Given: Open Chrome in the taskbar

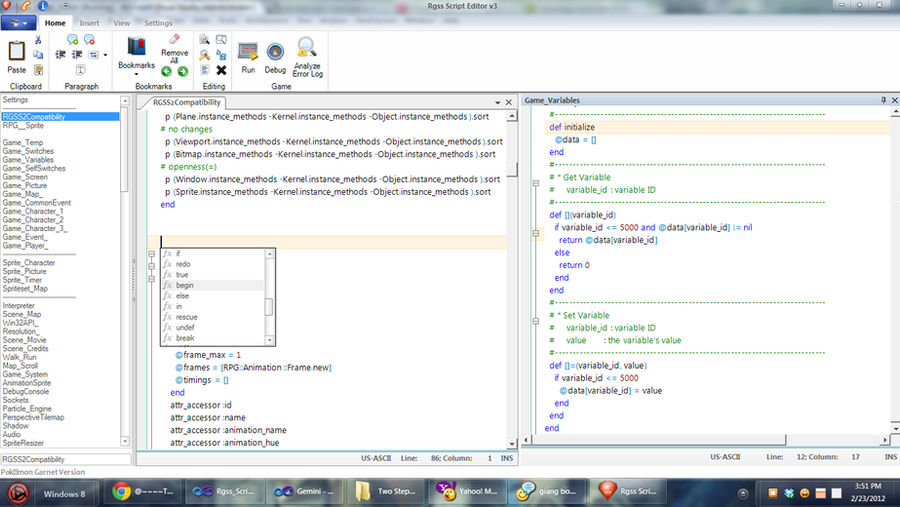Looking at the screenshot, I should point(143,492).
